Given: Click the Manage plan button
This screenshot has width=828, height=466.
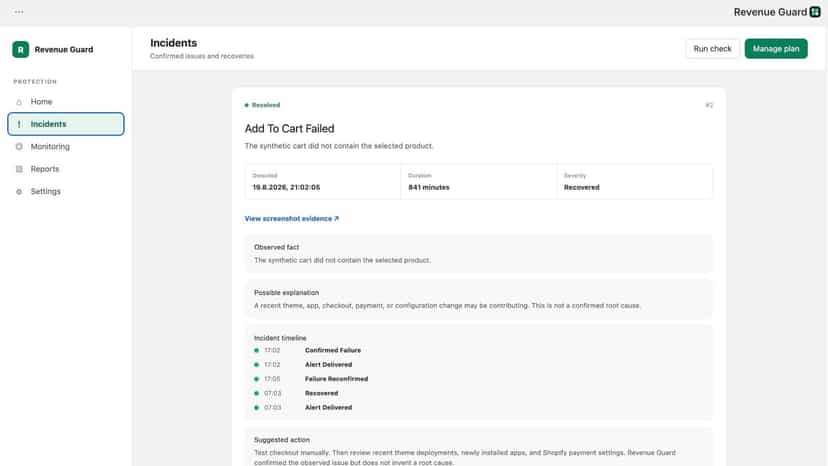Looking at the screenshot, I should pos(776,49).
